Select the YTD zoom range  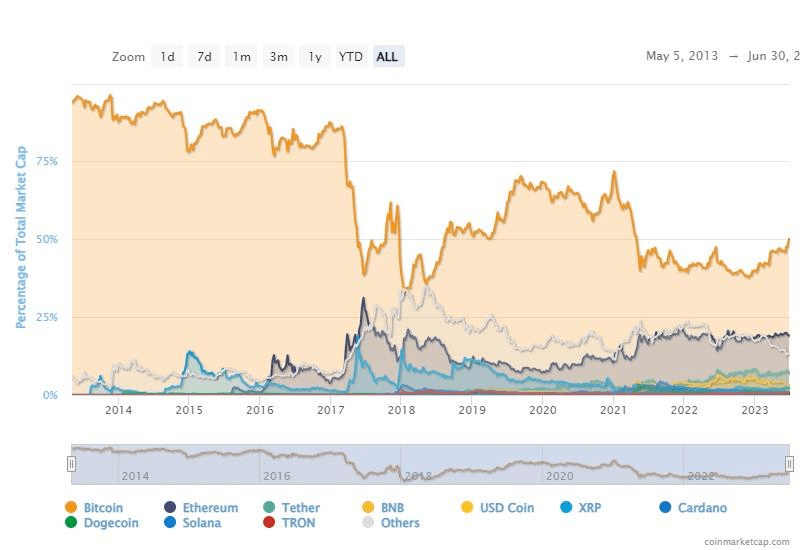click(351, 57)
